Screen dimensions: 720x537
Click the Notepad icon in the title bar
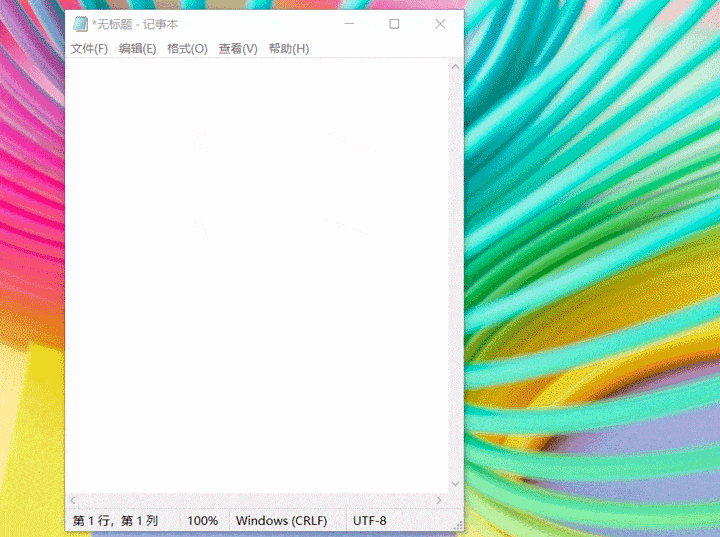click(x=81, y=24)
